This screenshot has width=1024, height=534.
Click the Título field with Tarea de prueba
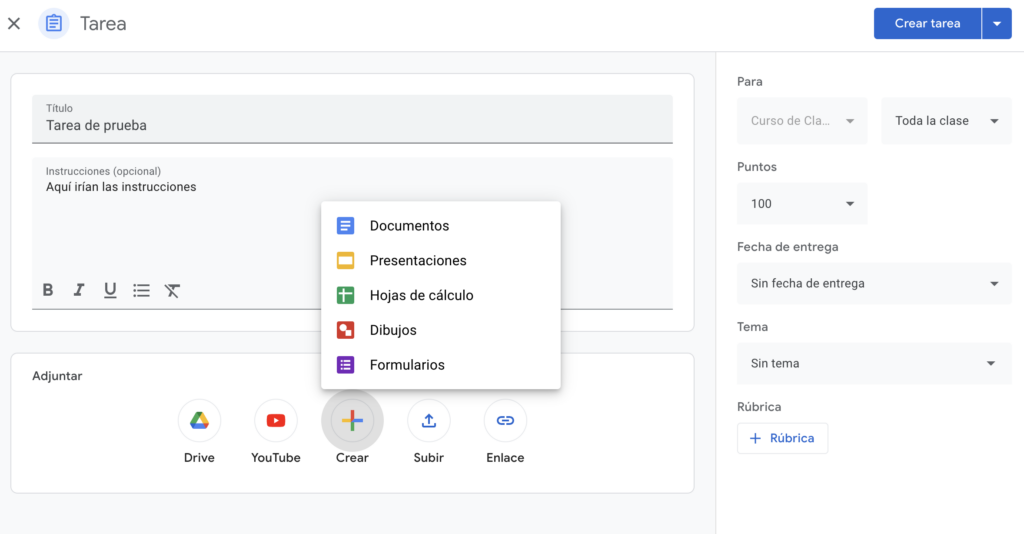click(x=352, y=119)
